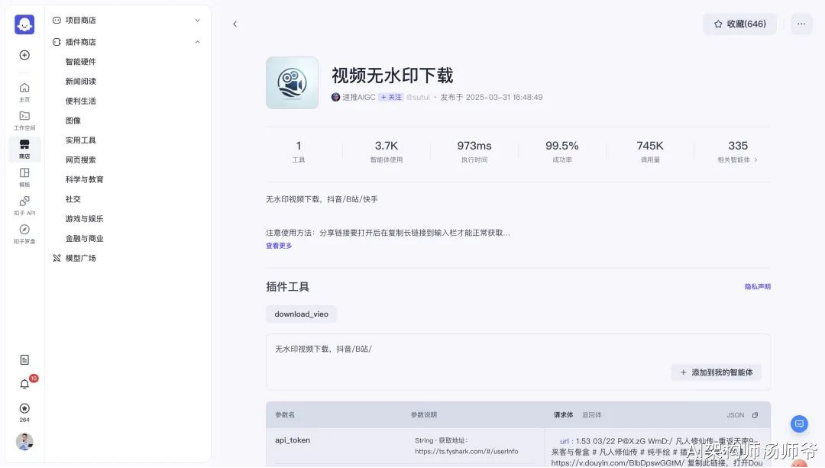Select 图像 category
Viewport: 825px width, 468px height.
tap(73, 121)
